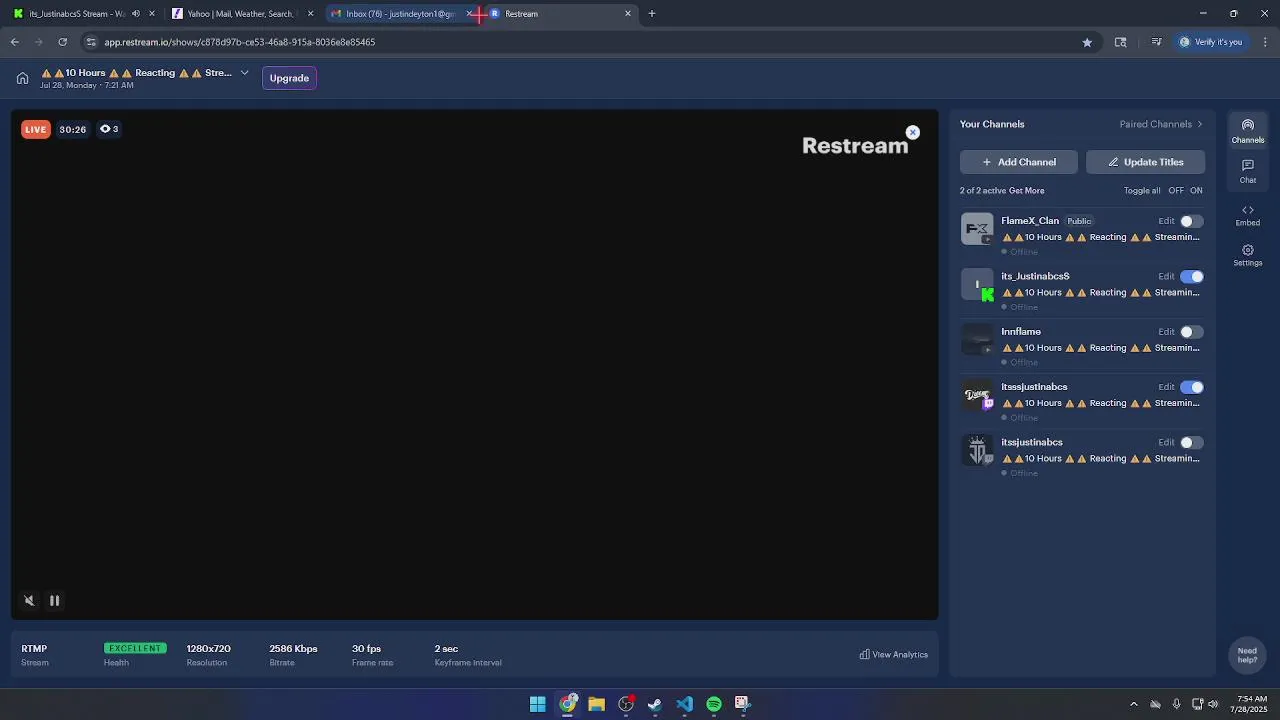Expand the stream title dropdown arrow
Image resolution: width=1280 pixels, height=720 pixels.
click(244, 73)
